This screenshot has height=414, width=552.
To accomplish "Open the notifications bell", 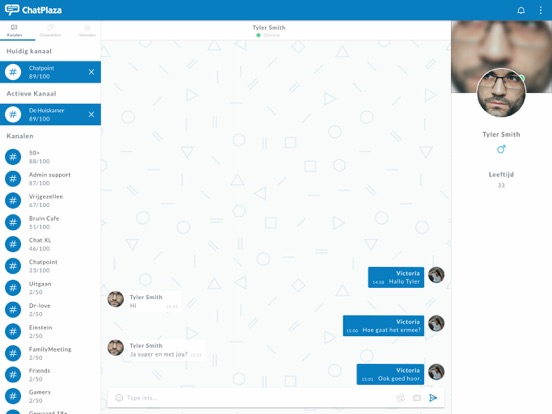I will tap(521, 10).
